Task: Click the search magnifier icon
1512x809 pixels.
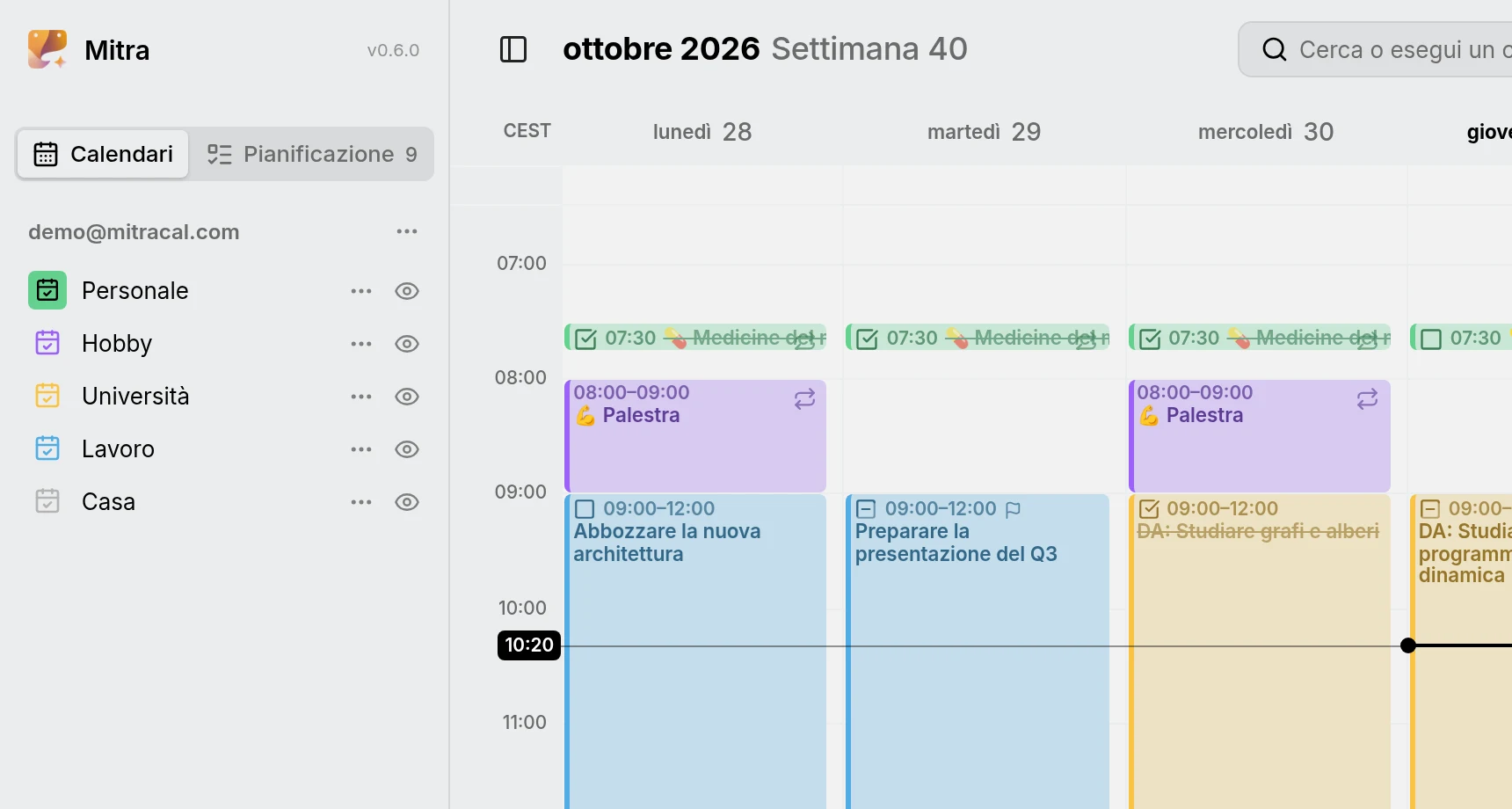Action: (x=1274, y=49)
